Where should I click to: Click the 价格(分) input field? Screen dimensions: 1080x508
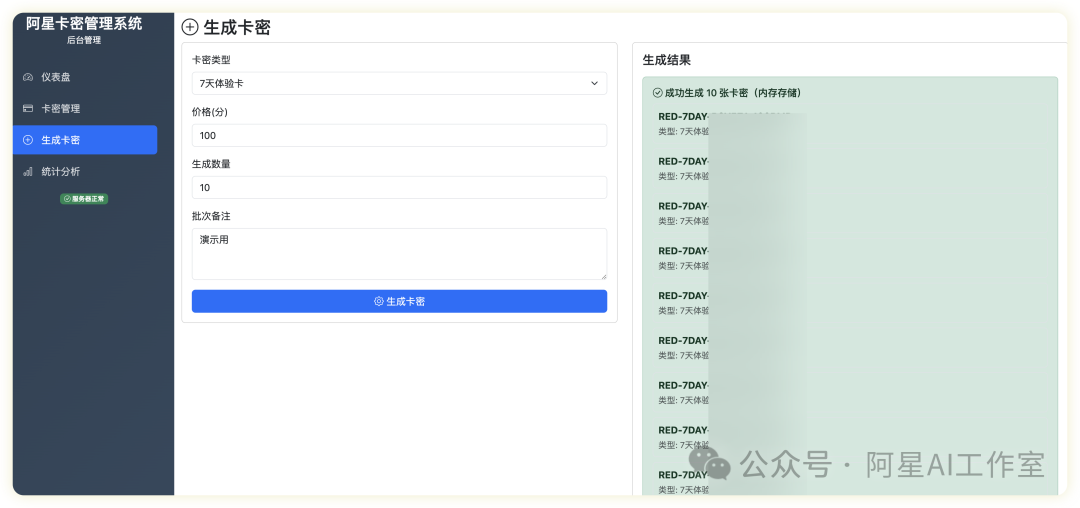point(399,136)
